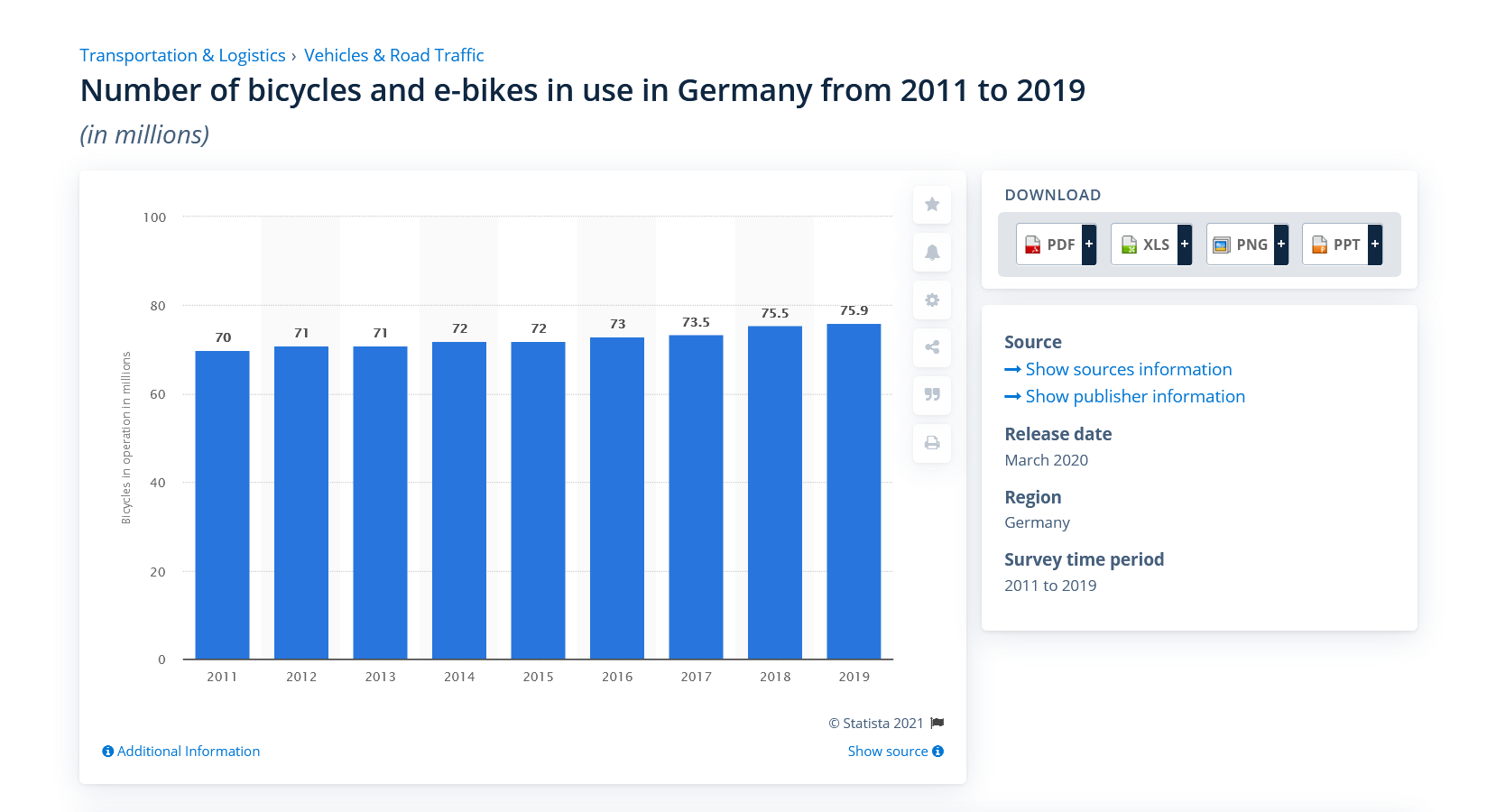Show sources information
This screenshot has width=1496, height=812.
tap(1128, 369)
